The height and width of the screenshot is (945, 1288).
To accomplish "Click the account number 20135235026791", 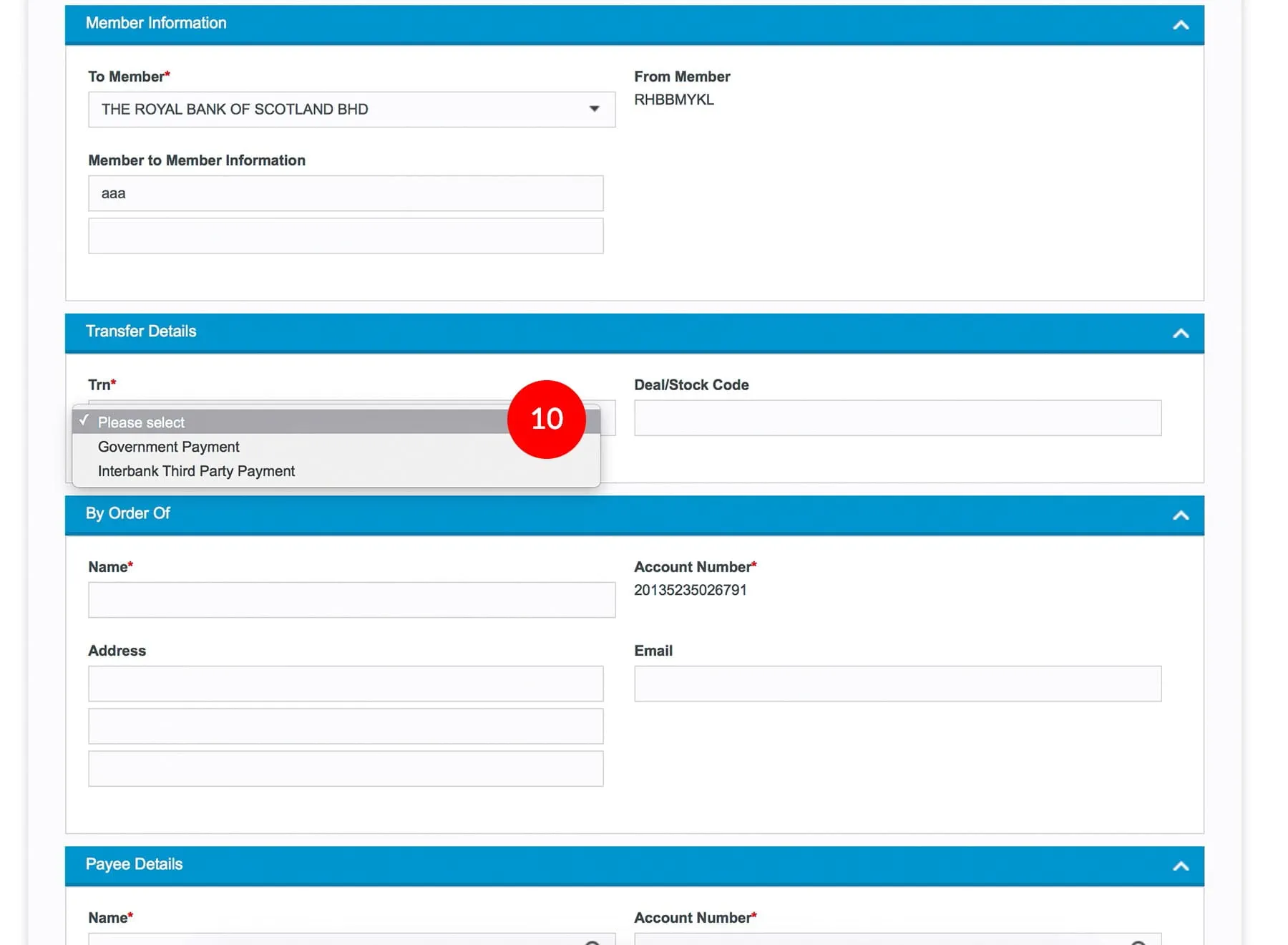I will (690, 590).
